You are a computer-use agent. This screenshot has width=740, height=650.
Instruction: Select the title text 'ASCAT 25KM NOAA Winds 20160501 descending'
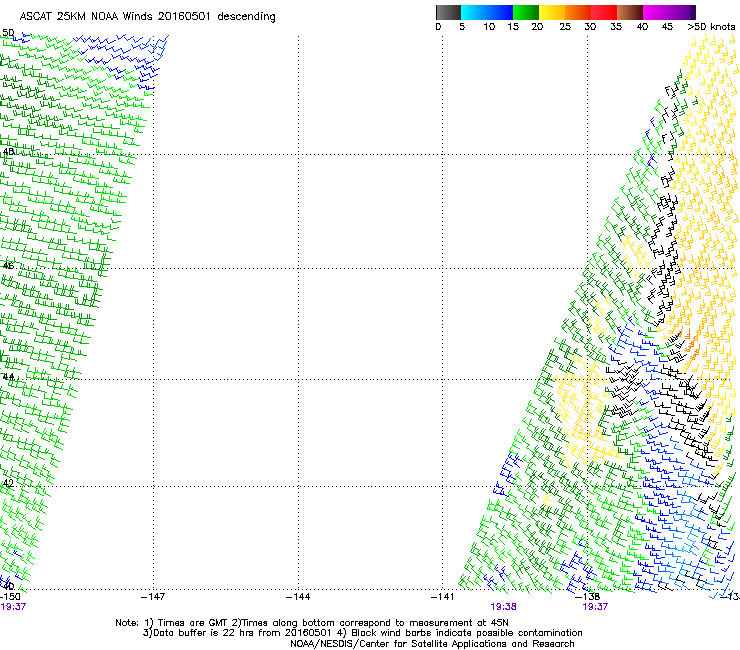click(147, 17)
